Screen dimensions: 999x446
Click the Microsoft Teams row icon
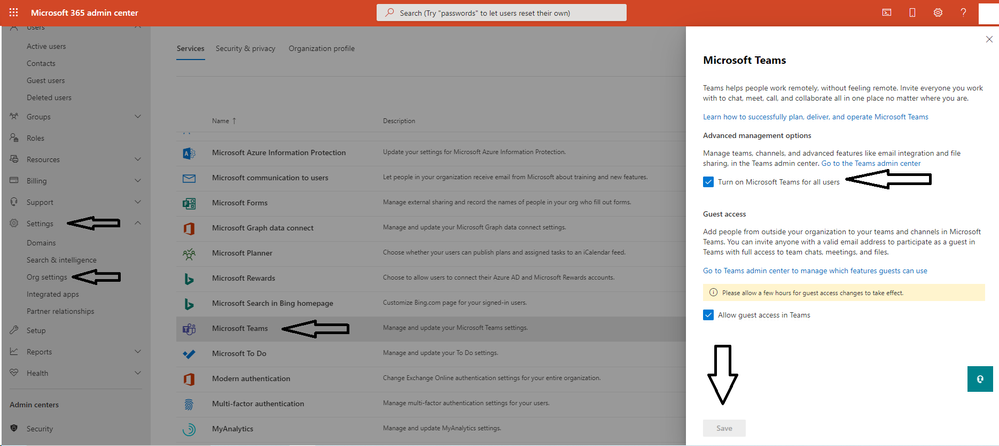click(189, 329)
